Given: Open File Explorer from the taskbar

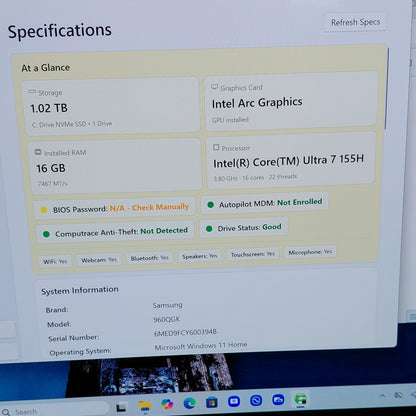Looking at the screenshot, I should [x=145, y=406].
